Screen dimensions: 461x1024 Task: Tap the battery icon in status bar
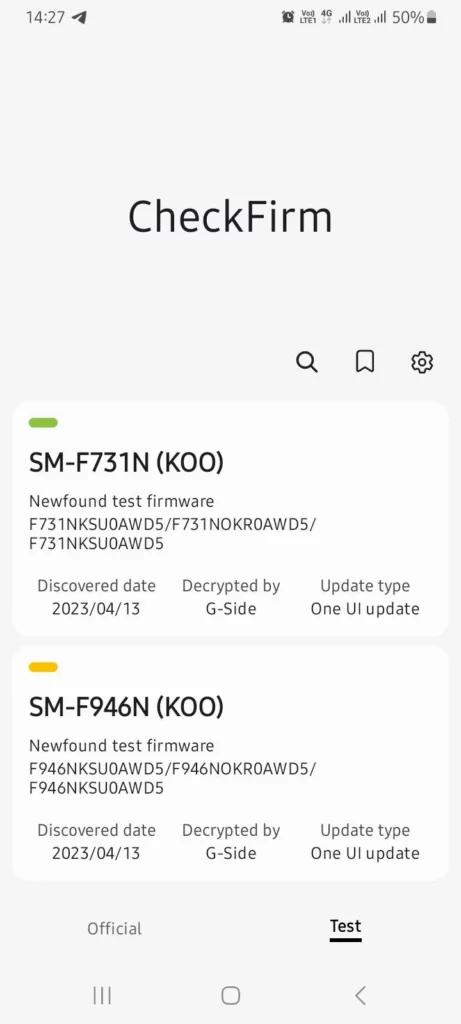pos(431,18)
